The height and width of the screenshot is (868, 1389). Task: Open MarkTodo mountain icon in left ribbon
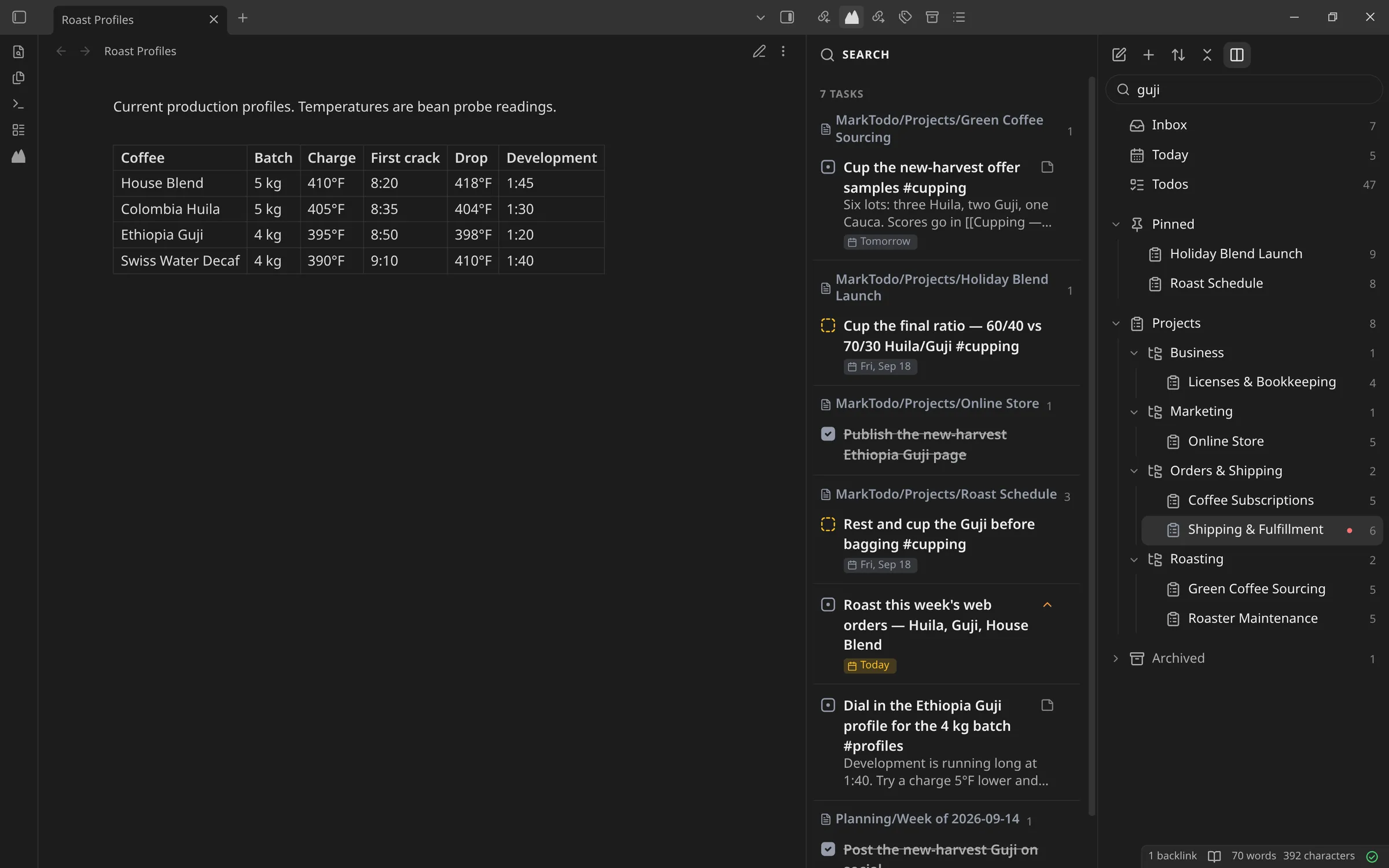[x=19, y=156]
